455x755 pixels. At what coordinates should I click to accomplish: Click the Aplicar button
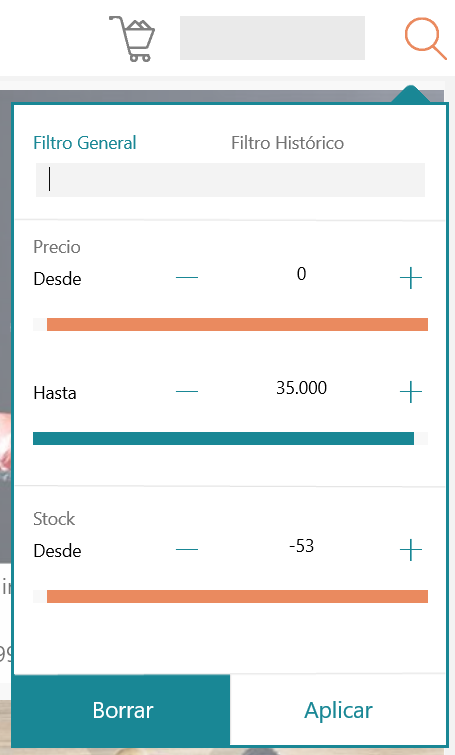[x=338, y=710]
